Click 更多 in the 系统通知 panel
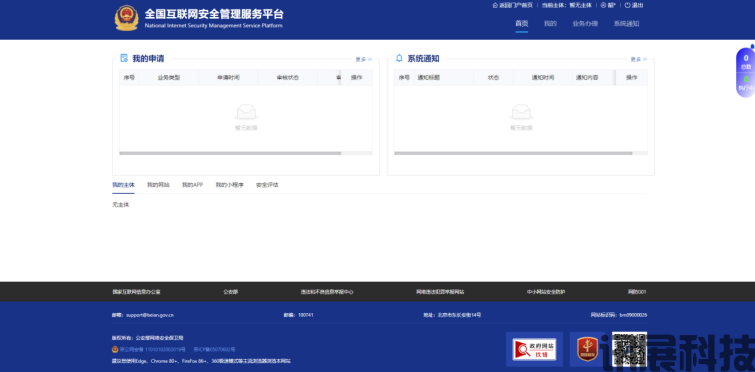 click(x=639, y=59)
